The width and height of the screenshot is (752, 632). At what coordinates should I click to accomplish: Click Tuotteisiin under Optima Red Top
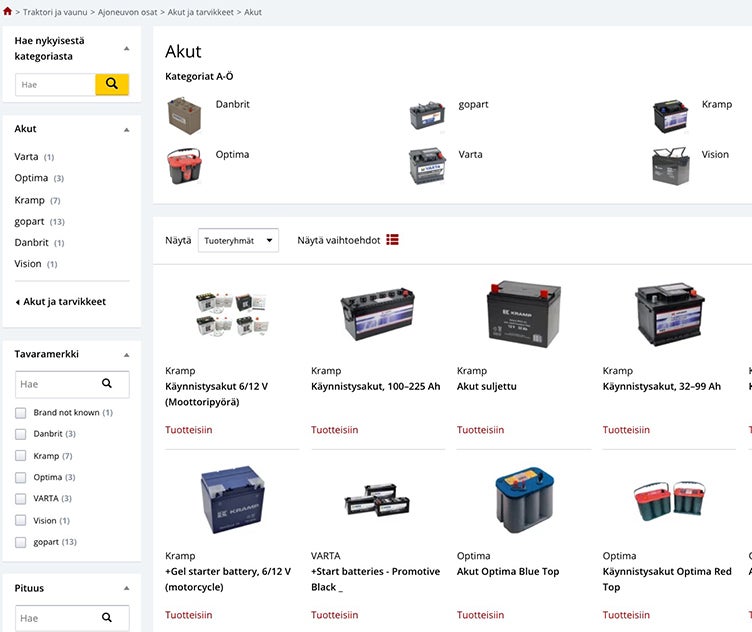(626, 615)
